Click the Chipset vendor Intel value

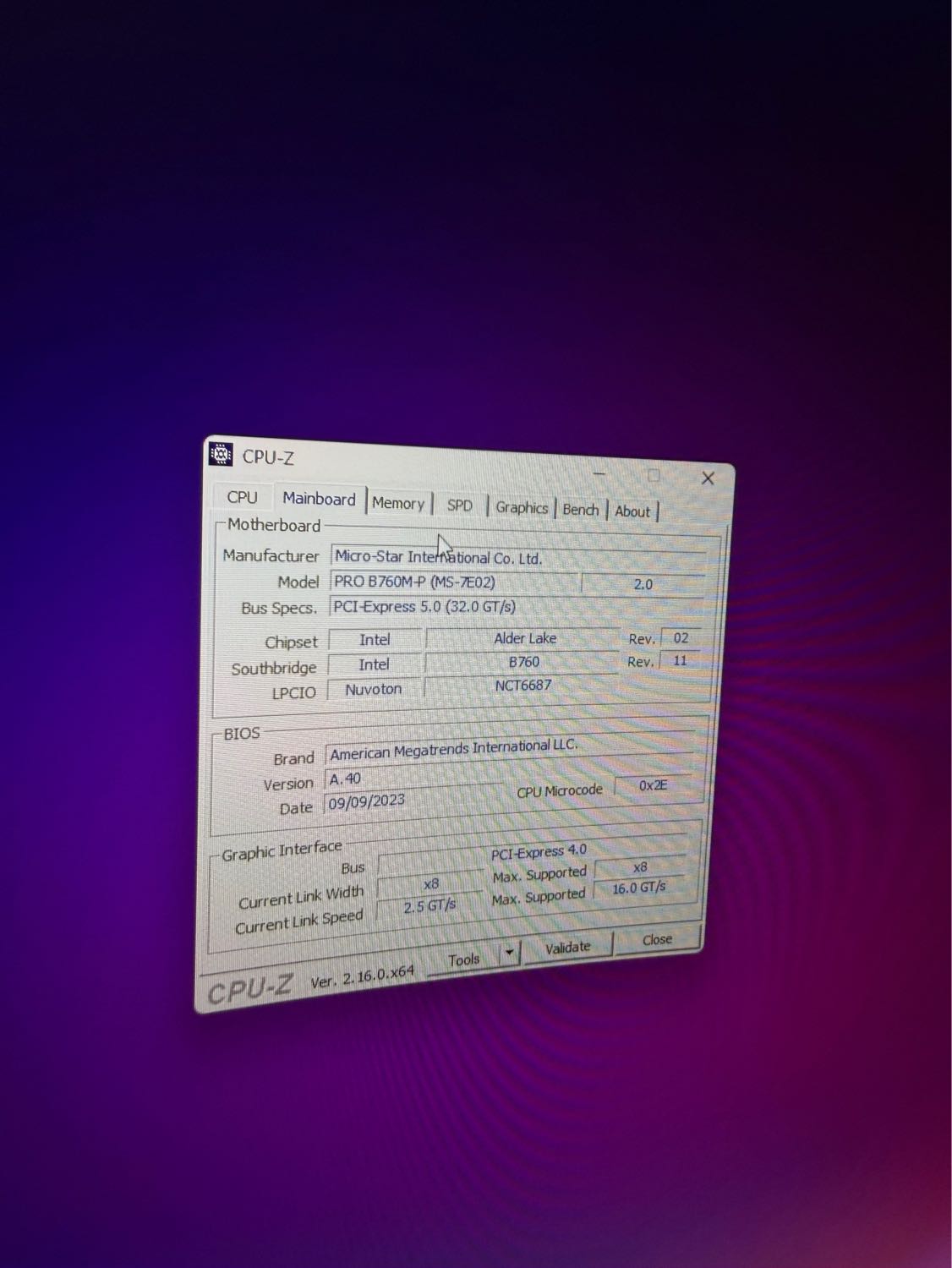click(x=375, y=640)
